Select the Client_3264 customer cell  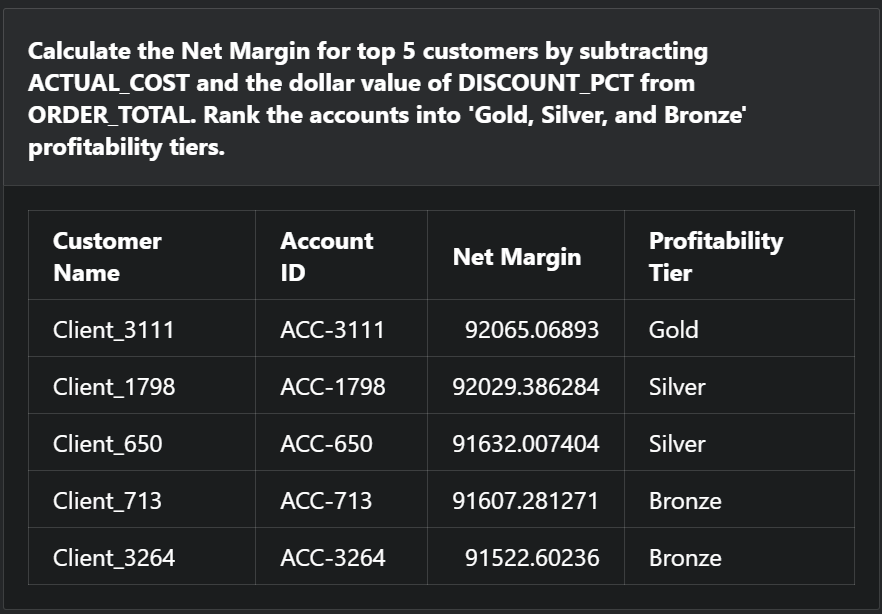[114, 558]
